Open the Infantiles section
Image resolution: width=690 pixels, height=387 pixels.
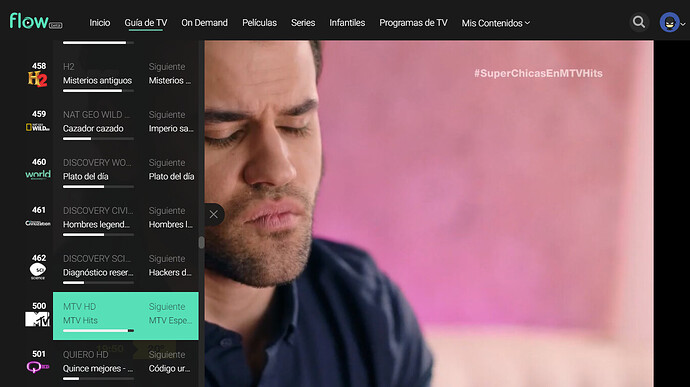[347, 22]
